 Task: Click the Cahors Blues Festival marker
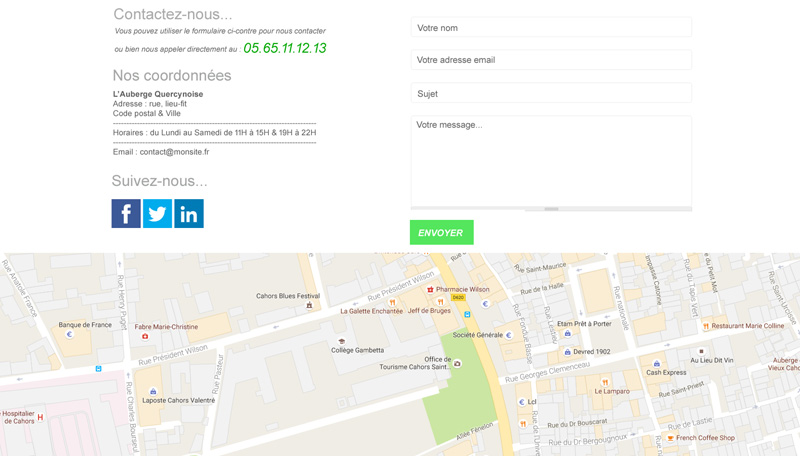(309, 305)
